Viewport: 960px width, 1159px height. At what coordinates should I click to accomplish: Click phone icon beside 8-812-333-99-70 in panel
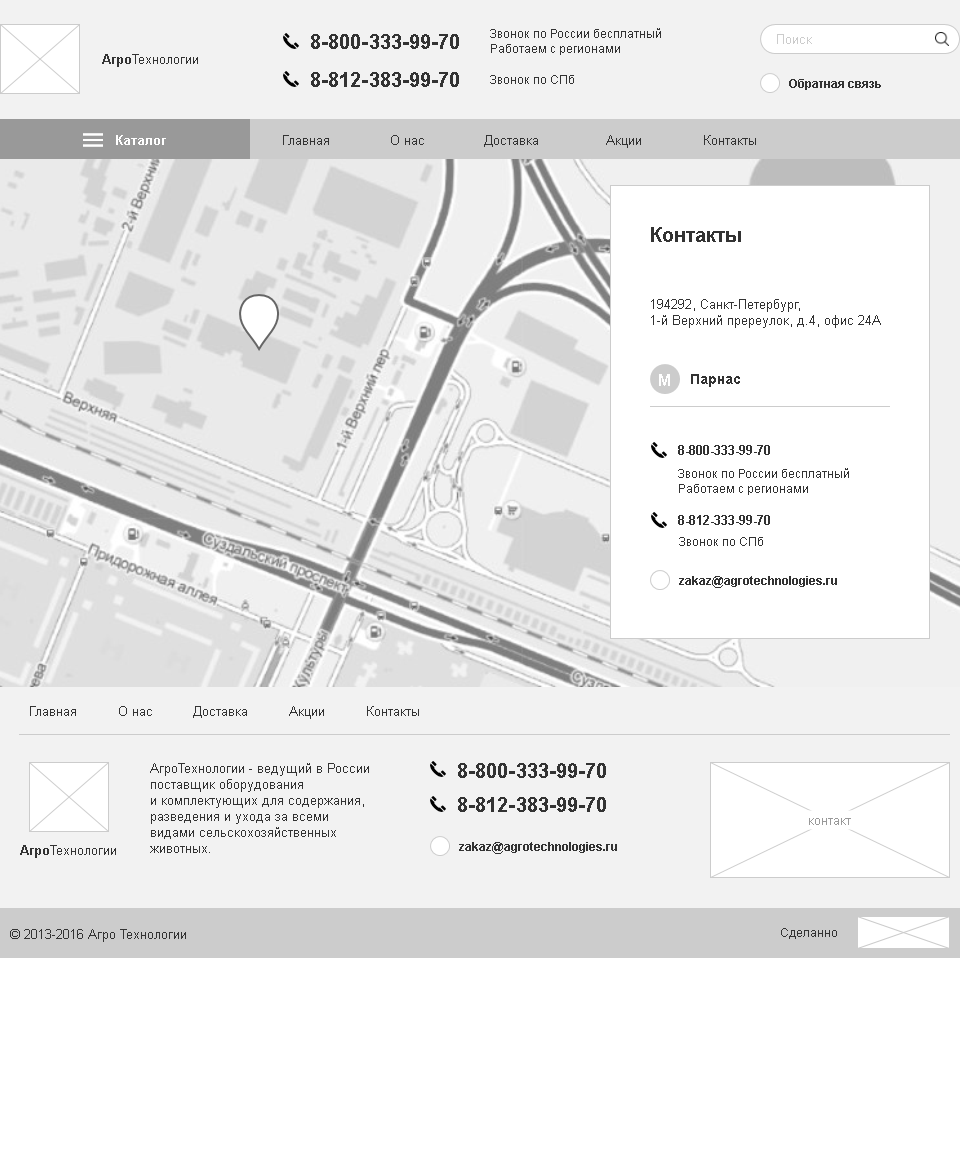click(x=658, y=520)
